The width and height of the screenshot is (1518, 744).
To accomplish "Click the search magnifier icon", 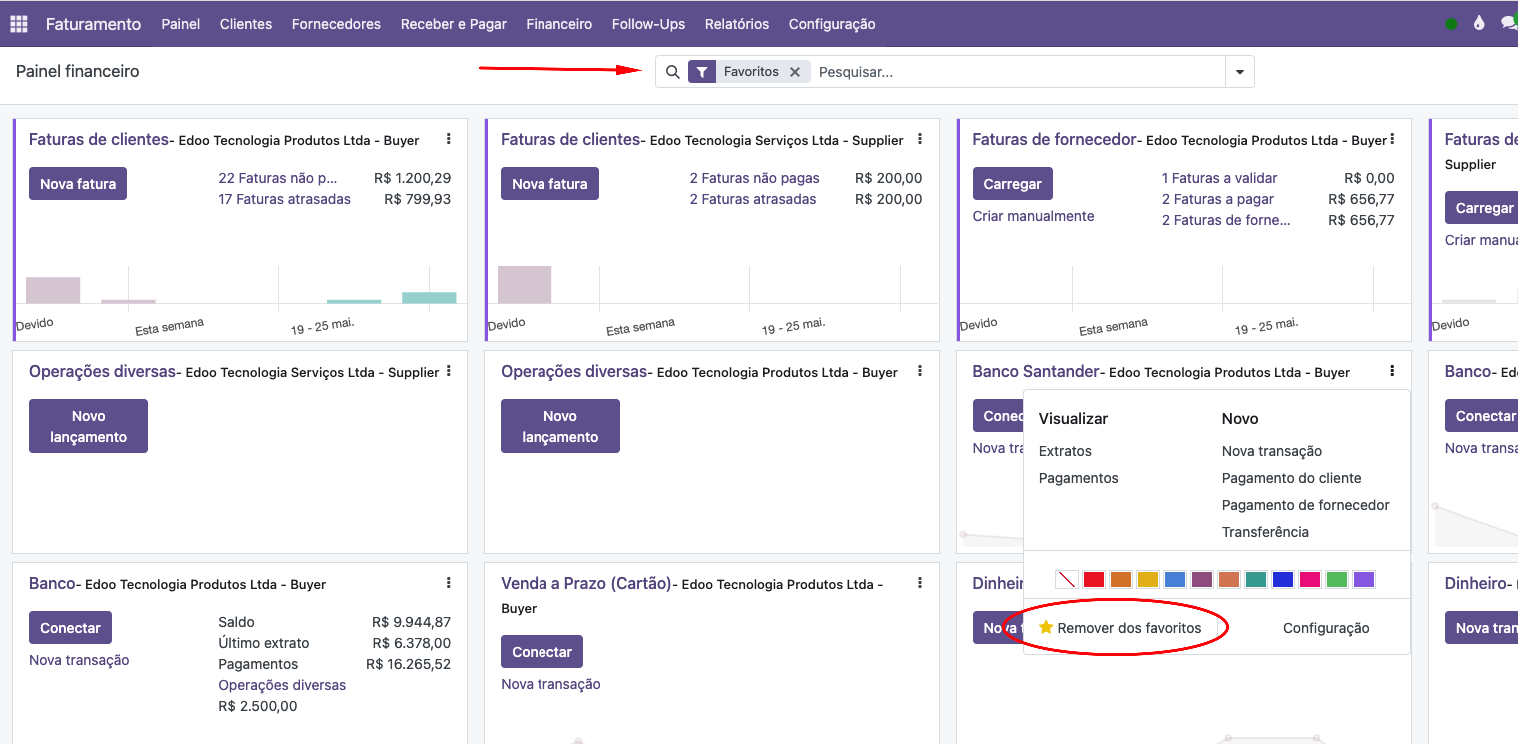I will tap(672, 72).
